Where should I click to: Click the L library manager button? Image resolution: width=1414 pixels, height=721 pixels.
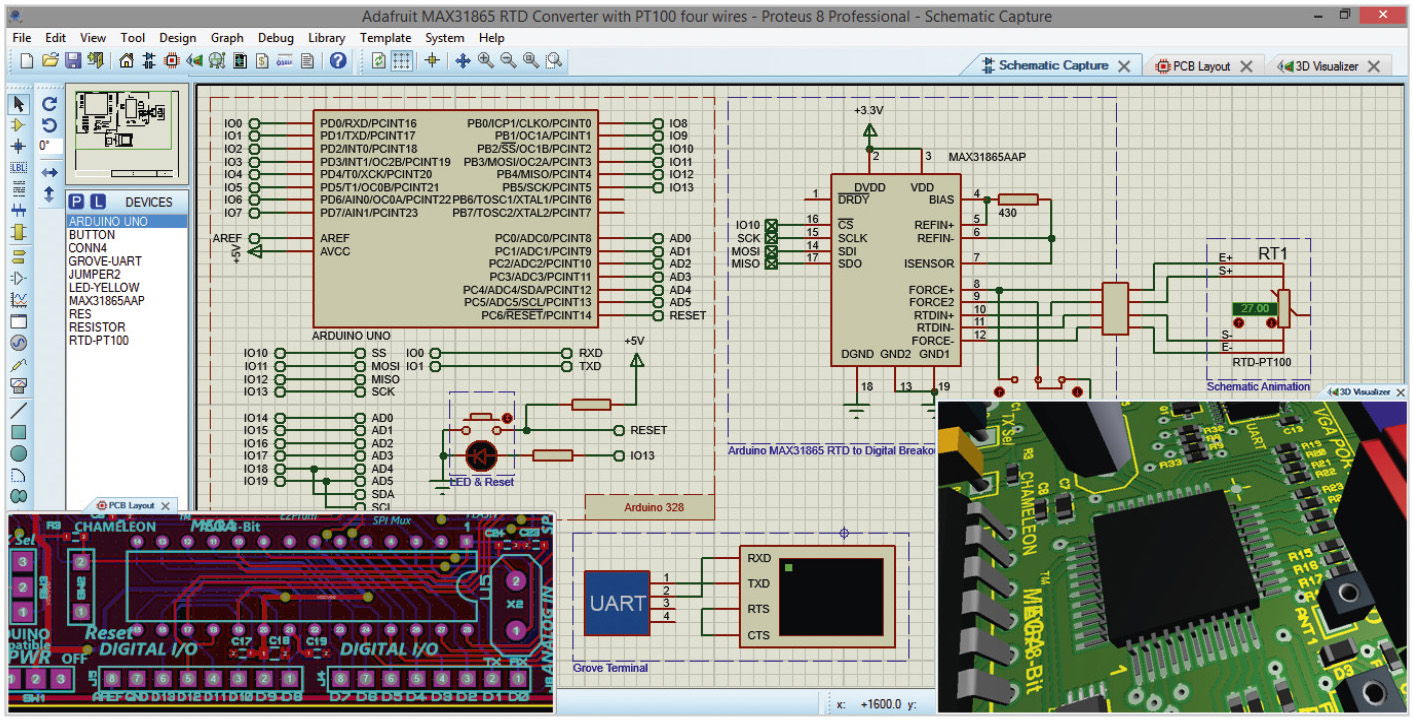[x=97, y=201]
